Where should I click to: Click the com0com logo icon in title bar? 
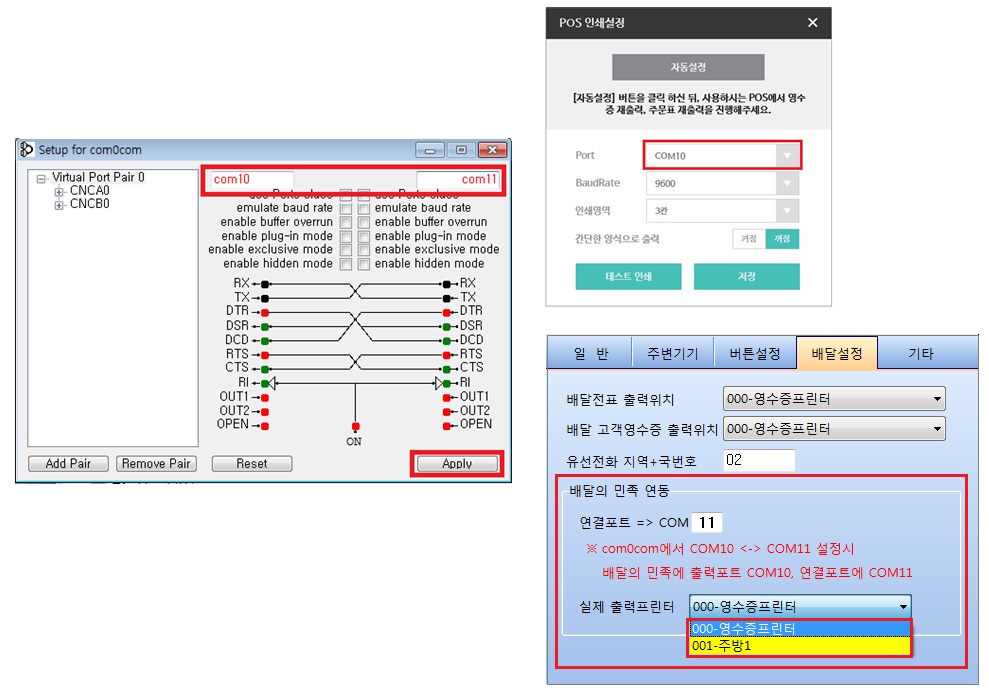coord(27,150)
